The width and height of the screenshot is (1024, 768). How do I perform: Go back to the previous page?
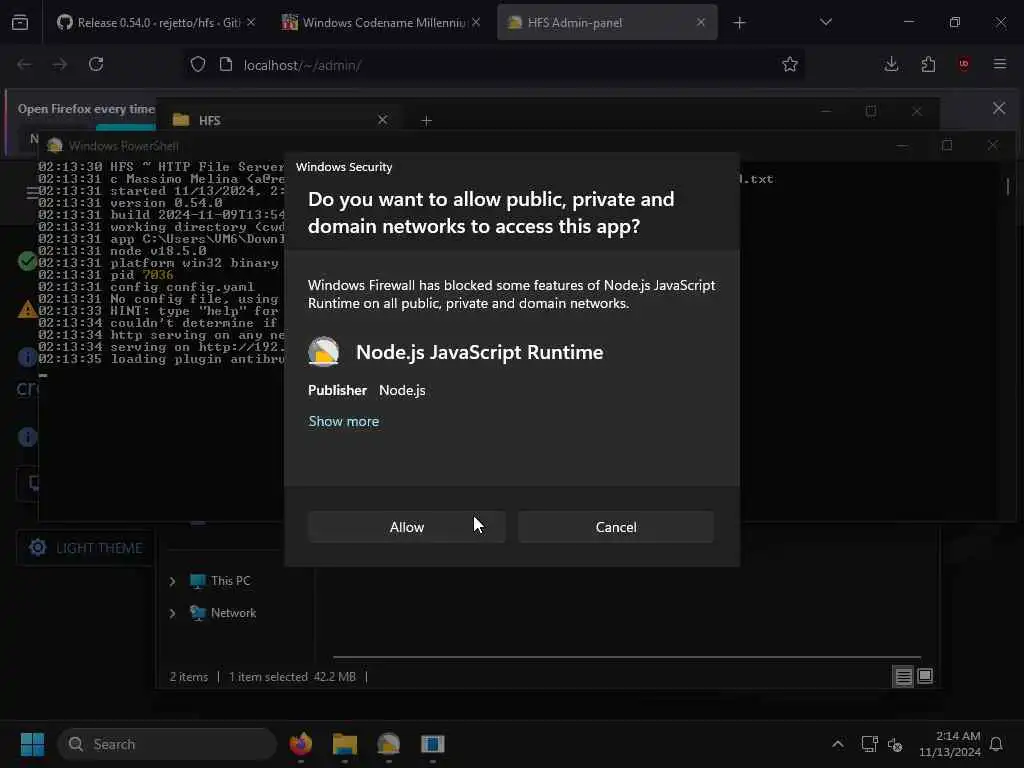point(24,64)
